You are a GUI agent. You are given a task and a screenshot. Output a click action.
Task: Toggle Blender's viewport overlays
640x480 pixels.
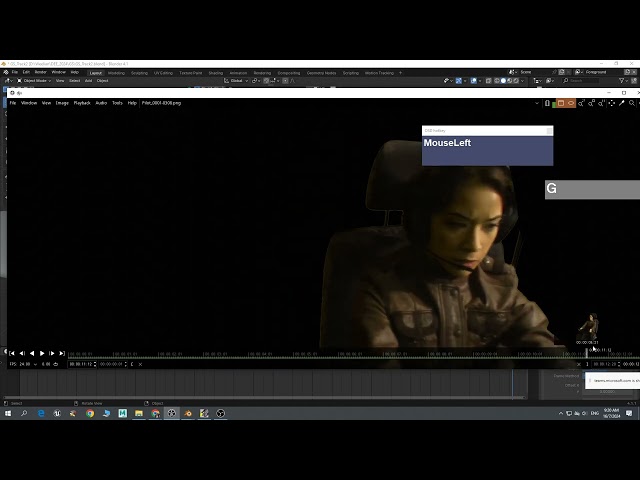click(x=473, y=81)
